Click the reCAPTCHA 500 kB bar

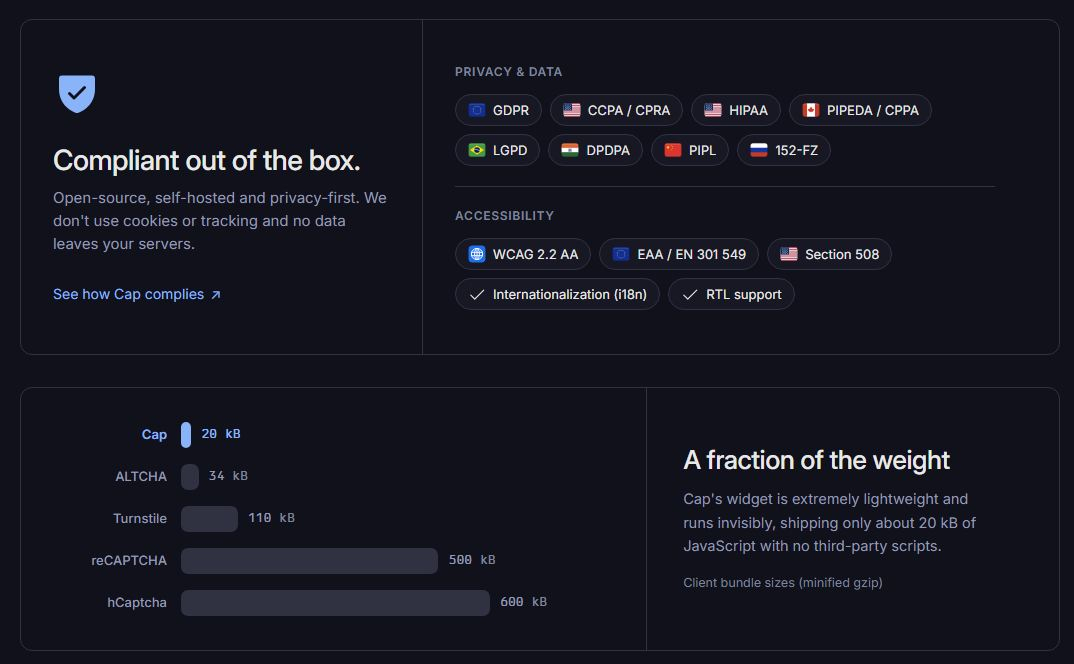(310, 561)
